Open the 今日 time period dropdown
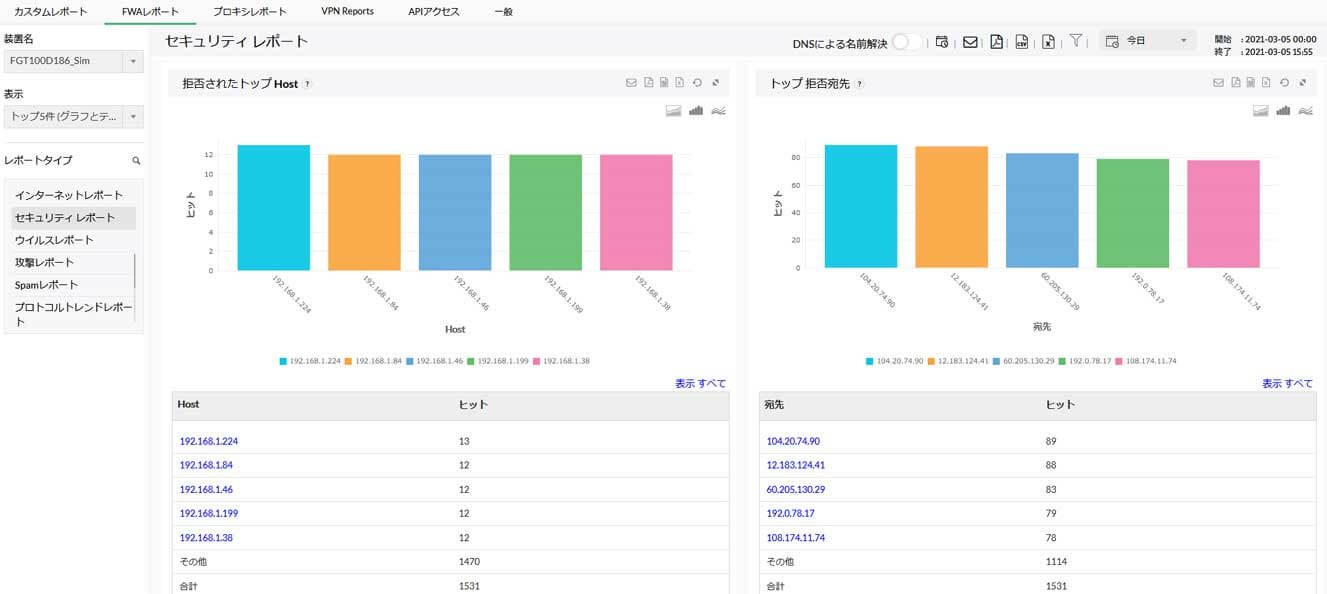The height and width of the screenshot is (594, 1327). [x=1146, y=41]
